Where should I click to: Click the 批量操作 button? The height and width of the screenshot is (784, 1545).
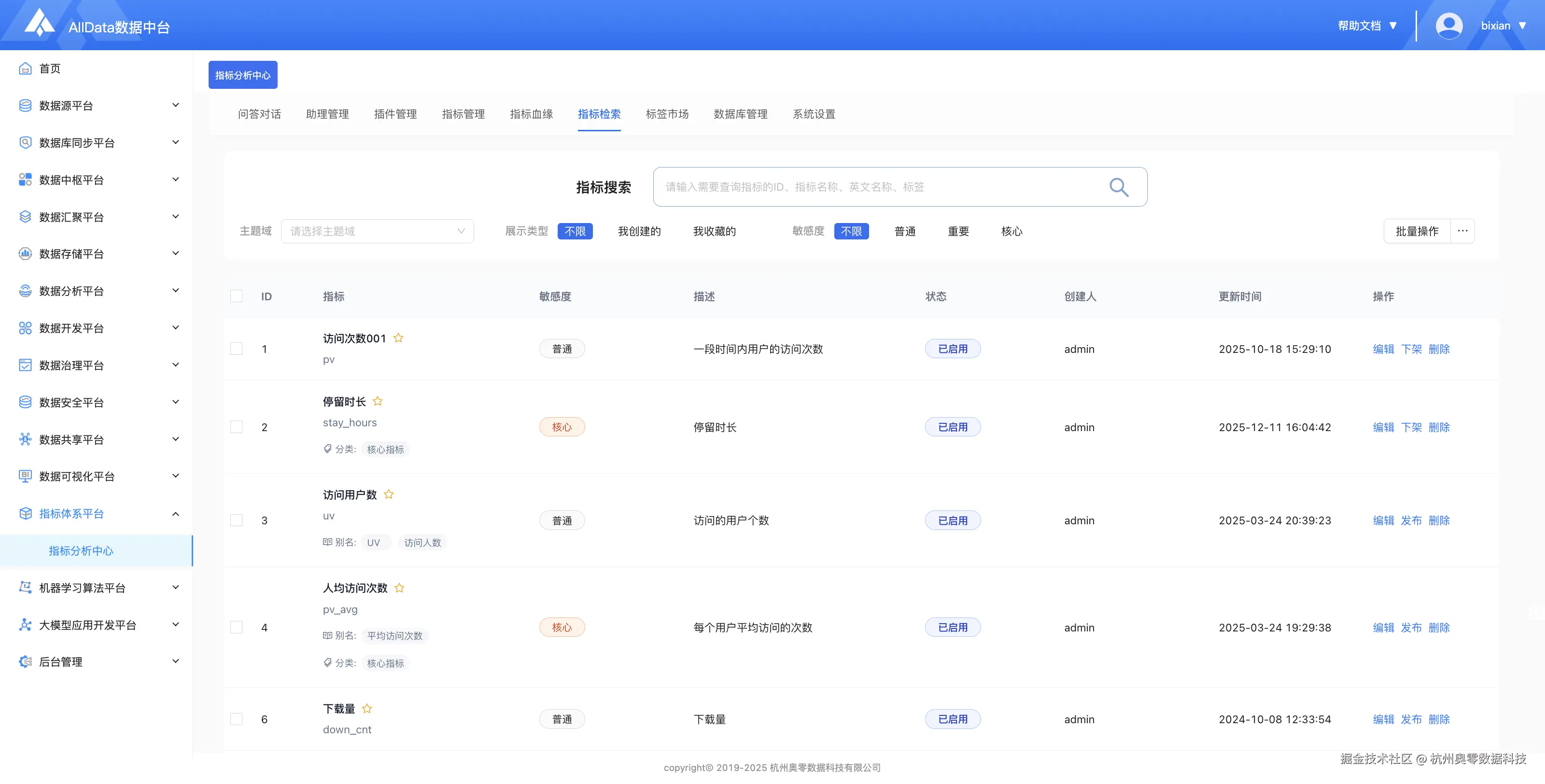(1417, 231)
